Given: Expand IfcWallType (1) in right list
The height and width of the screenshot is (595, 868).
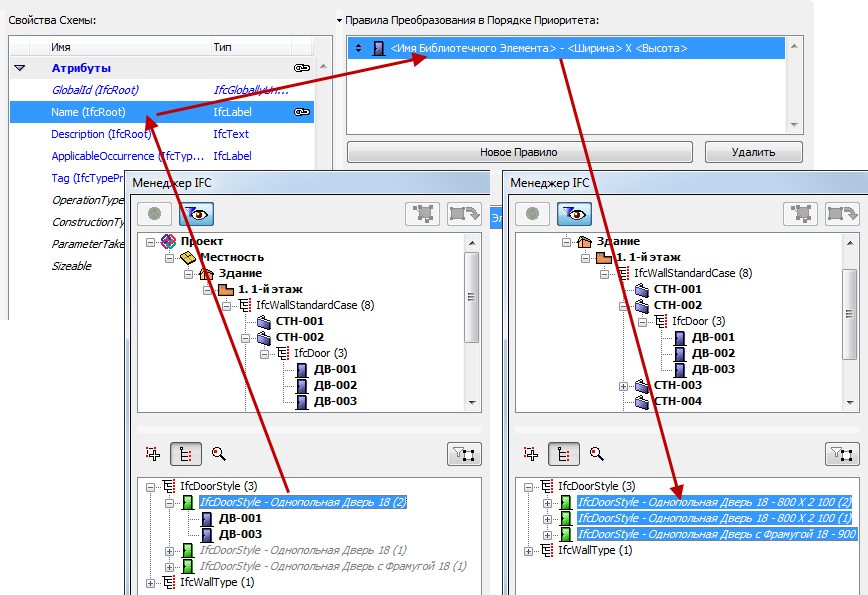Looking at the screenshot, I should (x=529, y=551).
